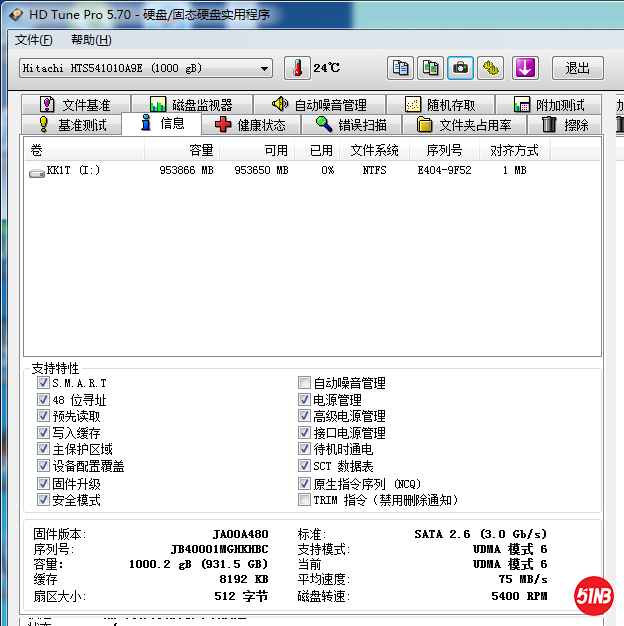This screenshot has width=624, height=626.
Task: Click the 退出 button
Action: (x=578, y=68)
